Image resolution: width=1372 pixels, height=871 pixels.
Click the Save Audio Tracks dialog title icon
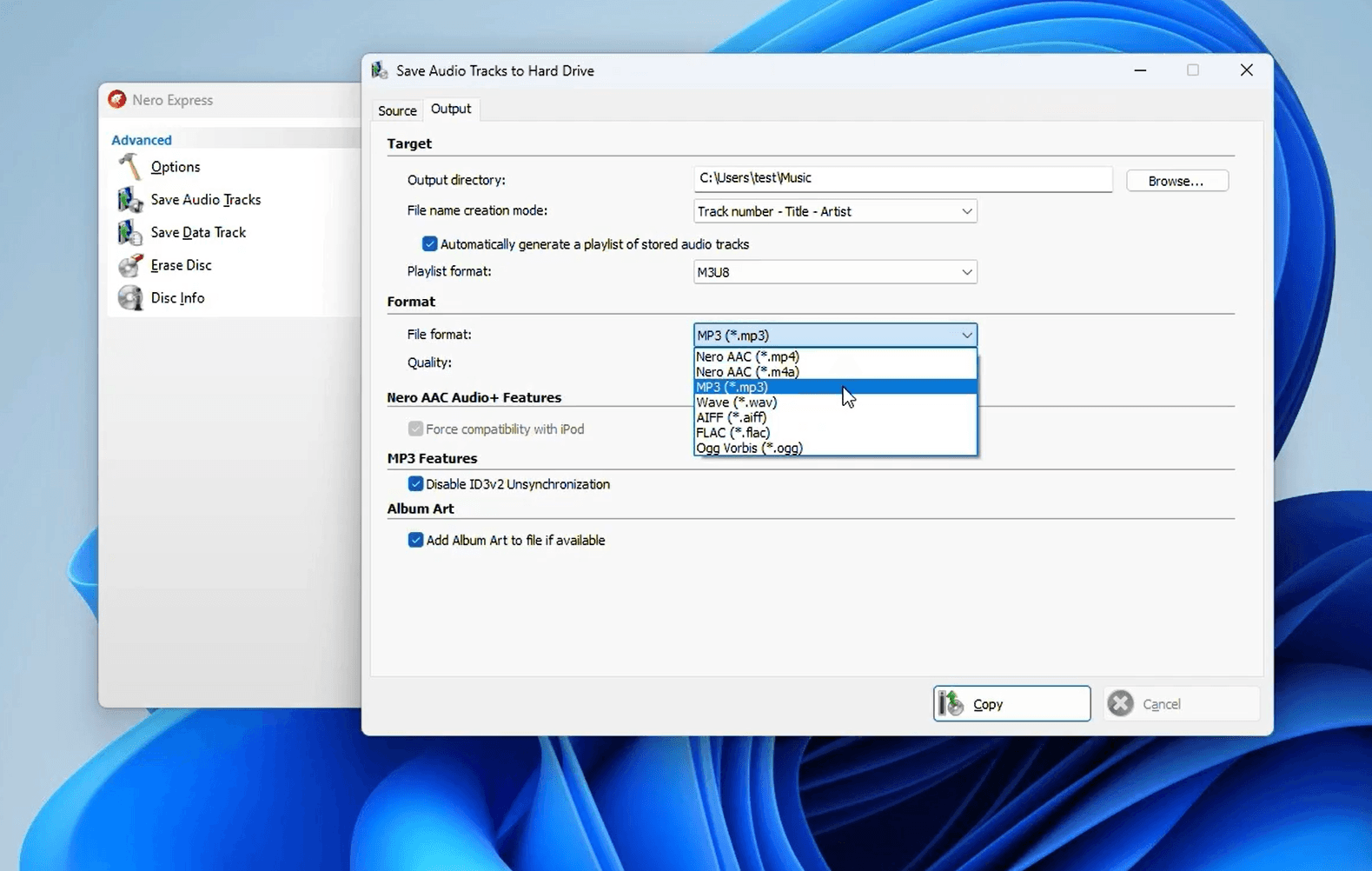point(380,70)
